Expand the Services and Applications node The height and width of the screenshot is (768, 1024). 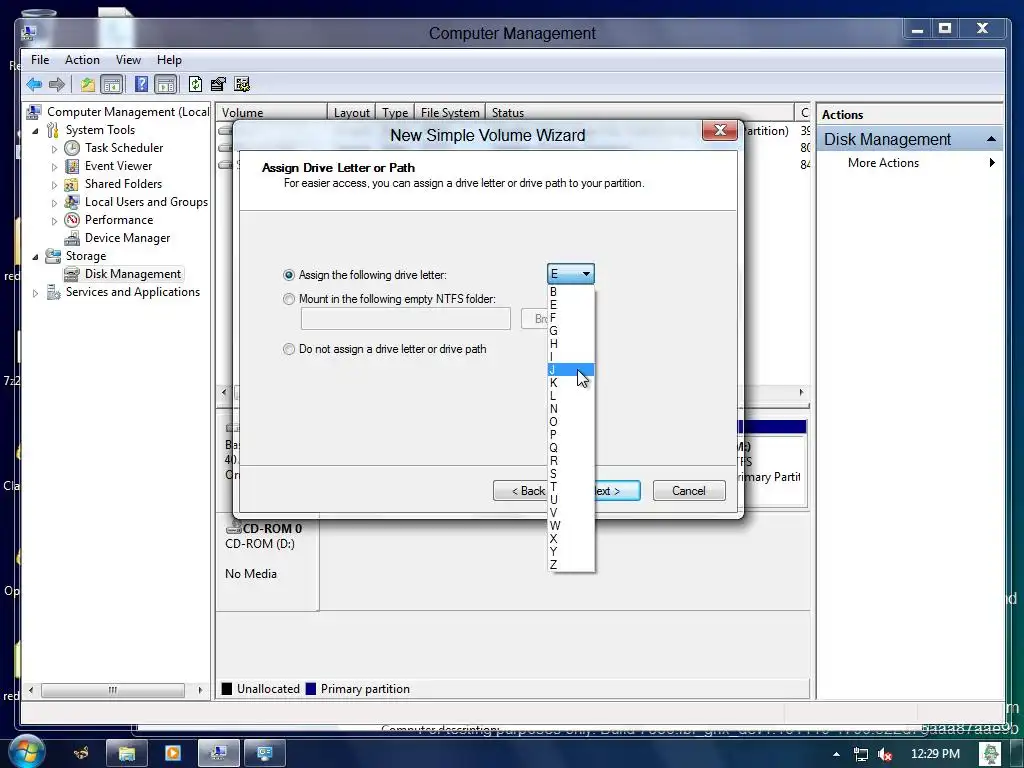pyautogui.click(x=35, y=293)
